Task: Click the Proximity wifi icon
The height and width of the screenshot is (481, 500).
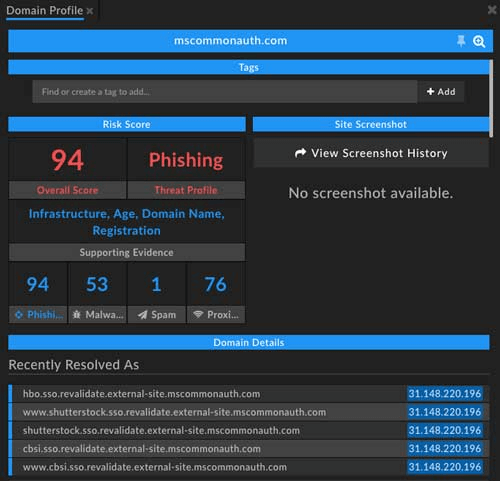Action: 198,314
